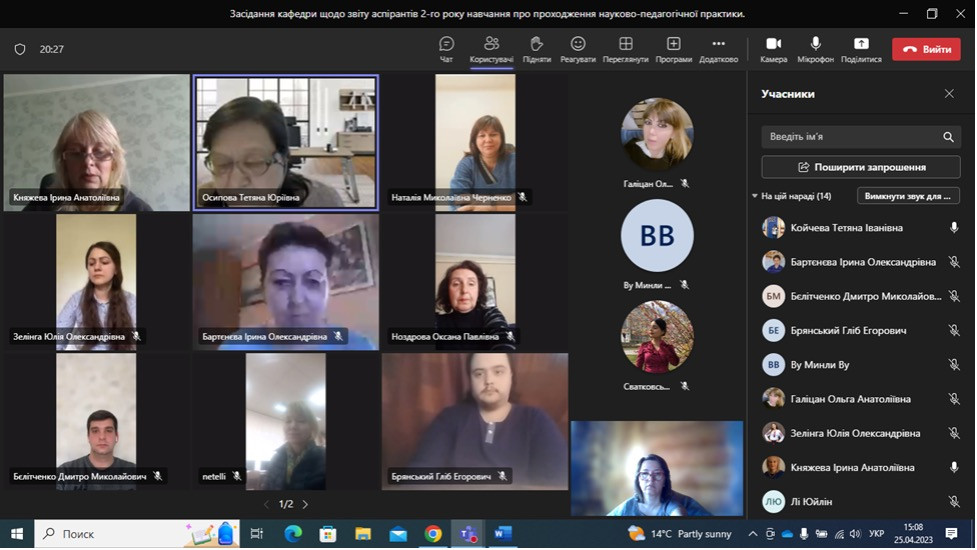Click Вимкнути звук для all button
977x550 pixels.
(x=908, y=196)
